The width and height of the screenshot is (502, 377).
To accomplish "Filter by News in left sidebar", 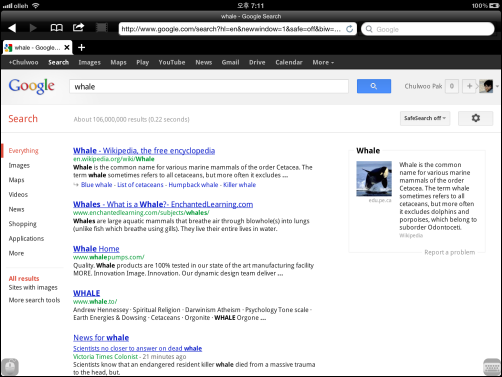I will (16, 209).
